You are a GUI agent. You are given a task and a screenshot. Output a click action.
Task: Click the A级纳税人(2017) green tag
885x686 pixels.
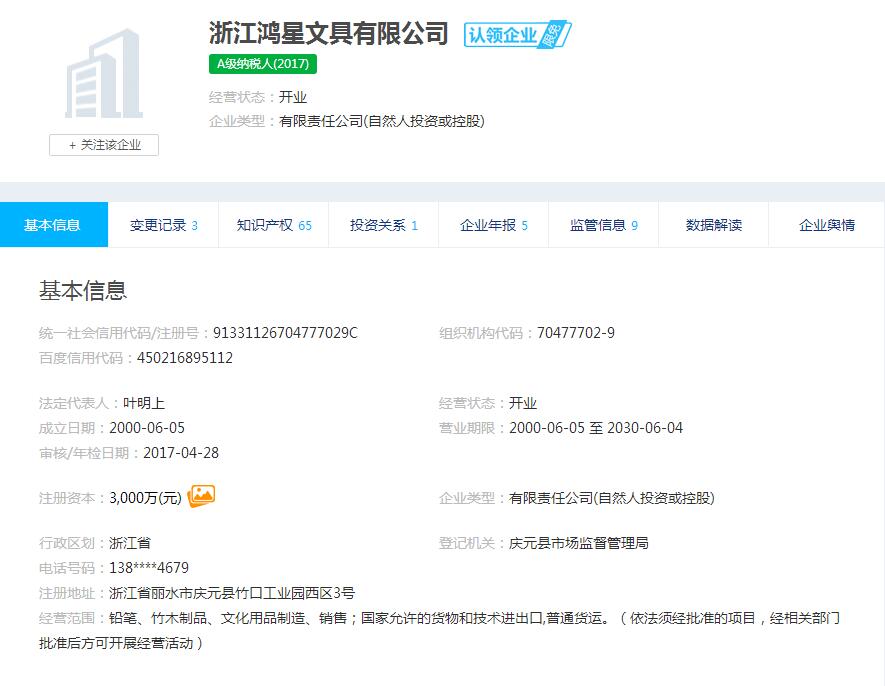[263, 64]
